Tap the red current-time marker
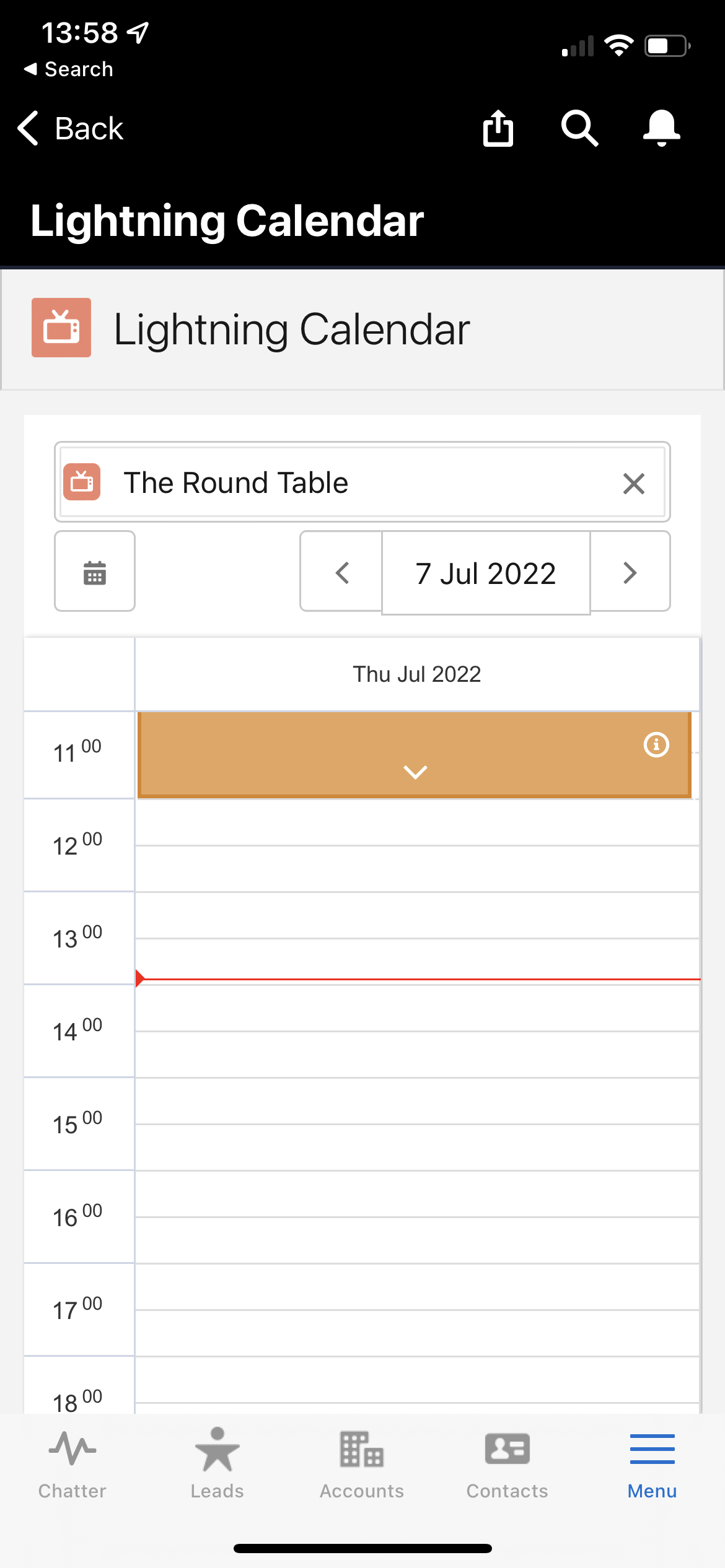725x1568 pixels. 141,978
